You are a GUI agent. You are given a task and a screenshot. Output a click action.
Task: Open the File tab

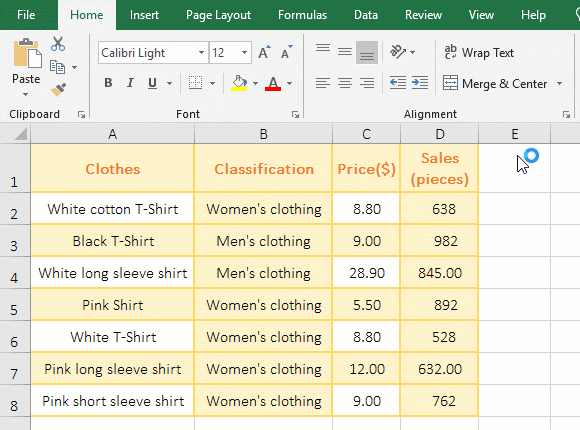tap(26, 15)
